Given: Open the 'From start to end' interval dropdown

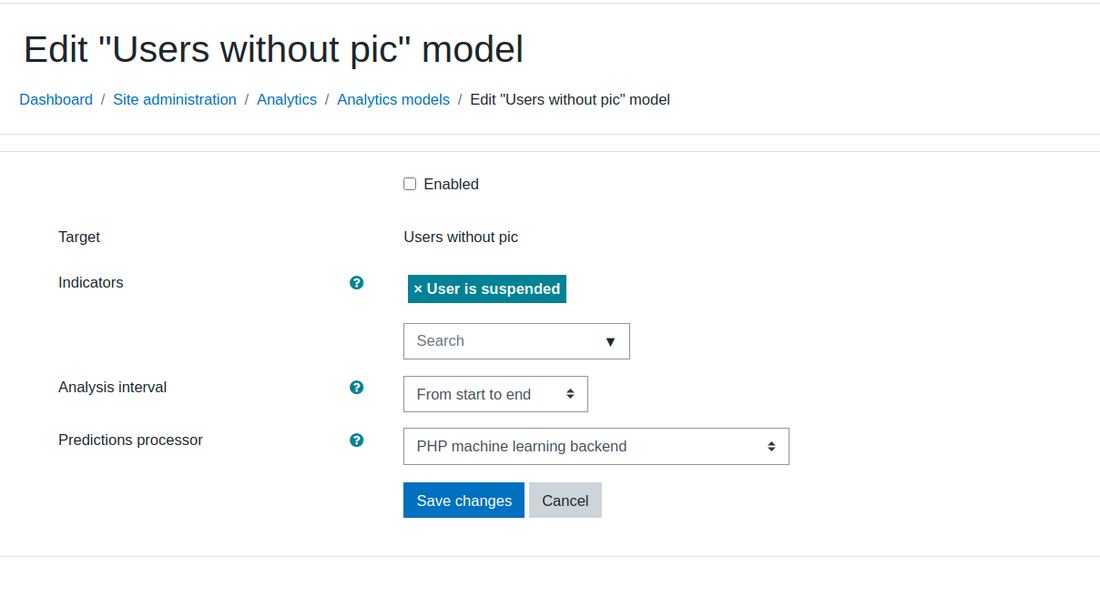Looking at the screenshot, I should point(495,394).
